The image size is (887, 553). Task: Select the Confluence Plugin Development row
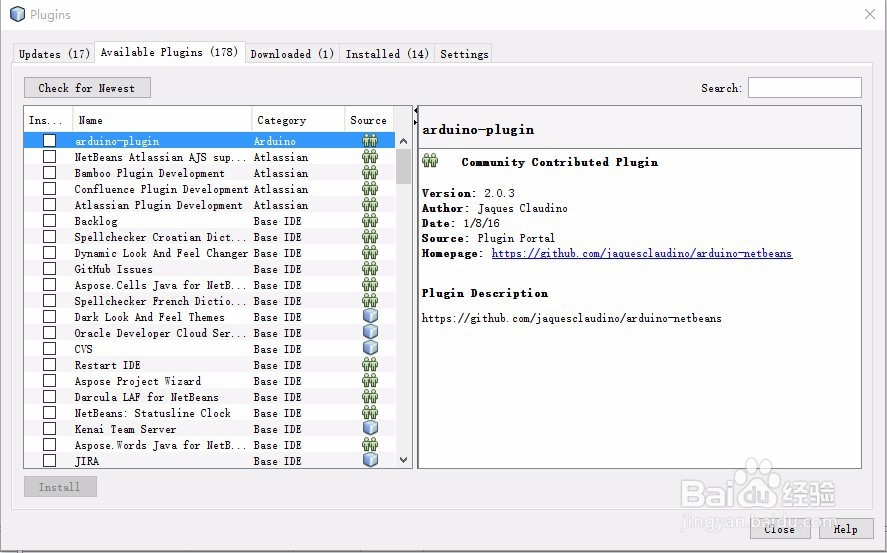coord(209,188)
